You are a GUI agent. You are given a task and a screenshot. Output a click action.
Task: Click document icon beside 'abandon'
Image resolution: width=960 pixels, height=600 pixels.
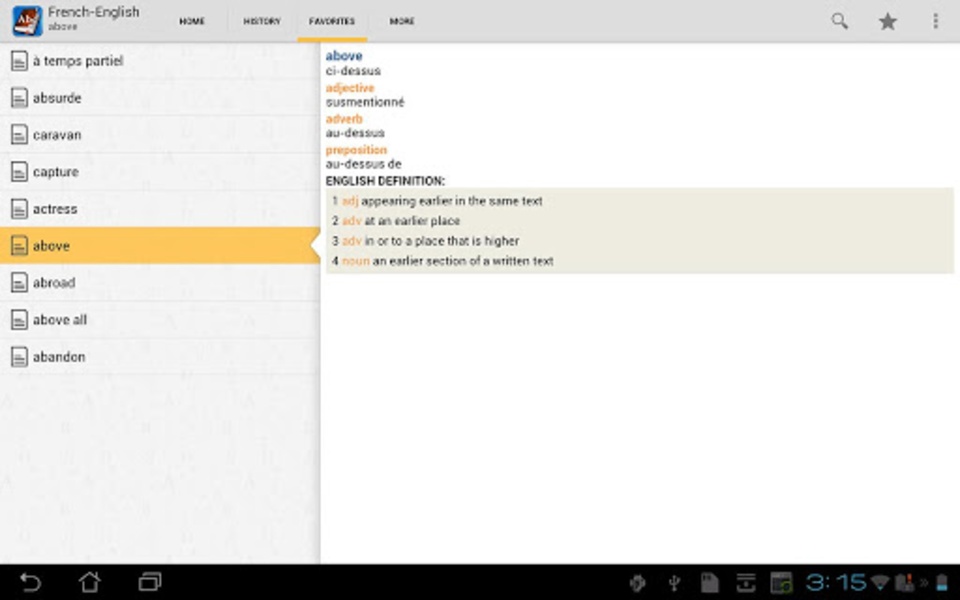pos(20,357)
